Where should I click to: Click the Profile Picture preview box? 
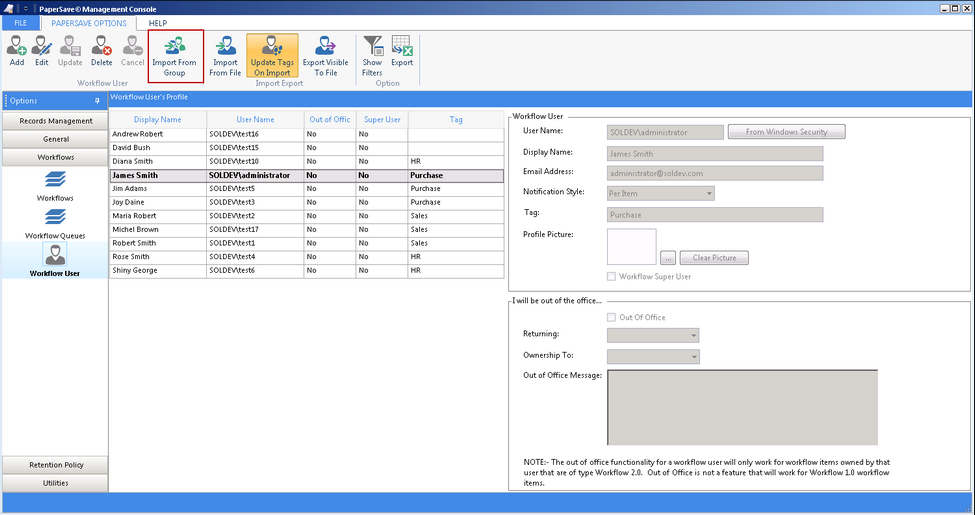pyautogui.click(x=631, y=246)
